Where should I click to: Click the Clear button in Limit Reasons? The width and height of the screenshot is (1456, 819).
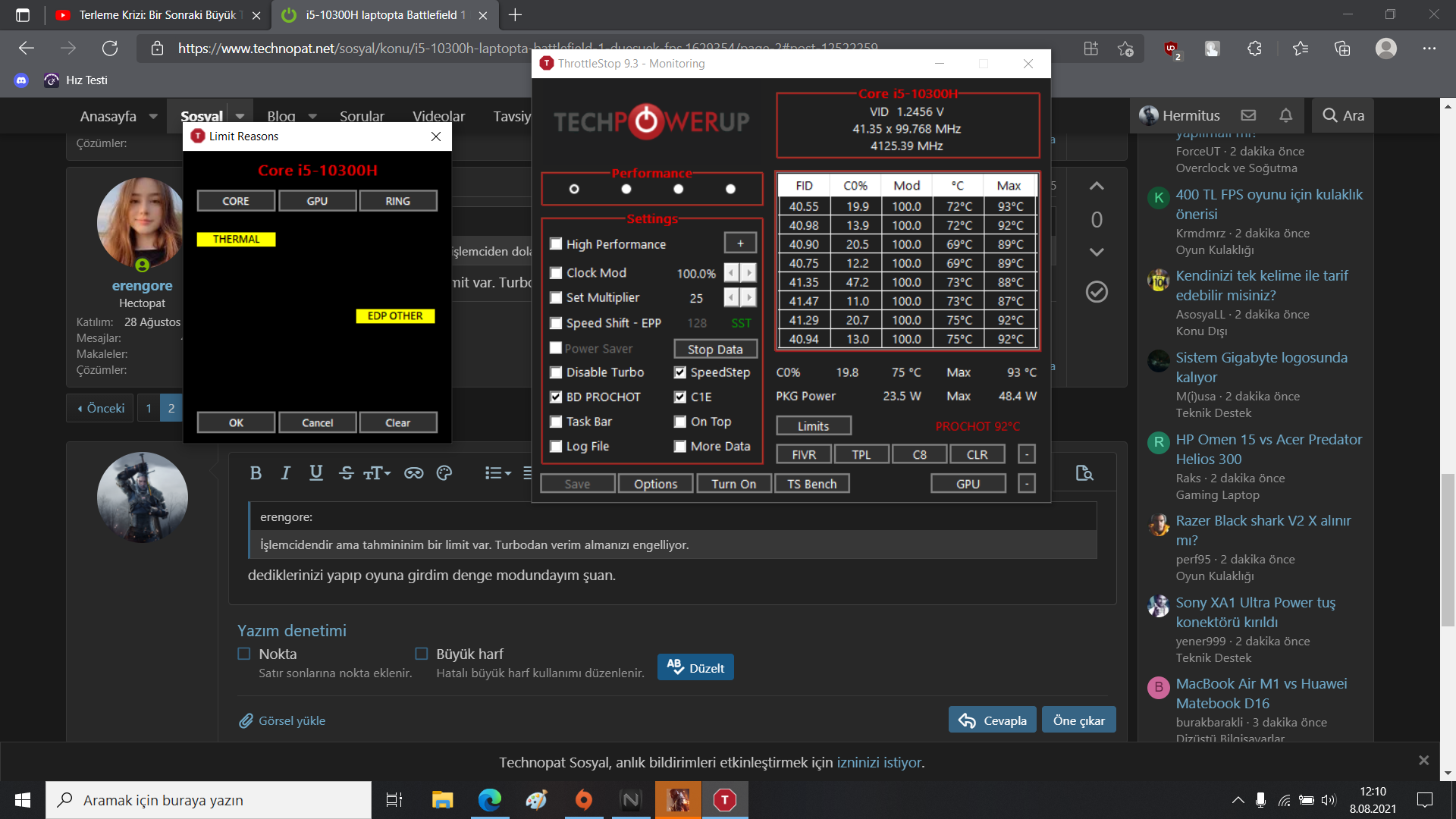[397, 422]
